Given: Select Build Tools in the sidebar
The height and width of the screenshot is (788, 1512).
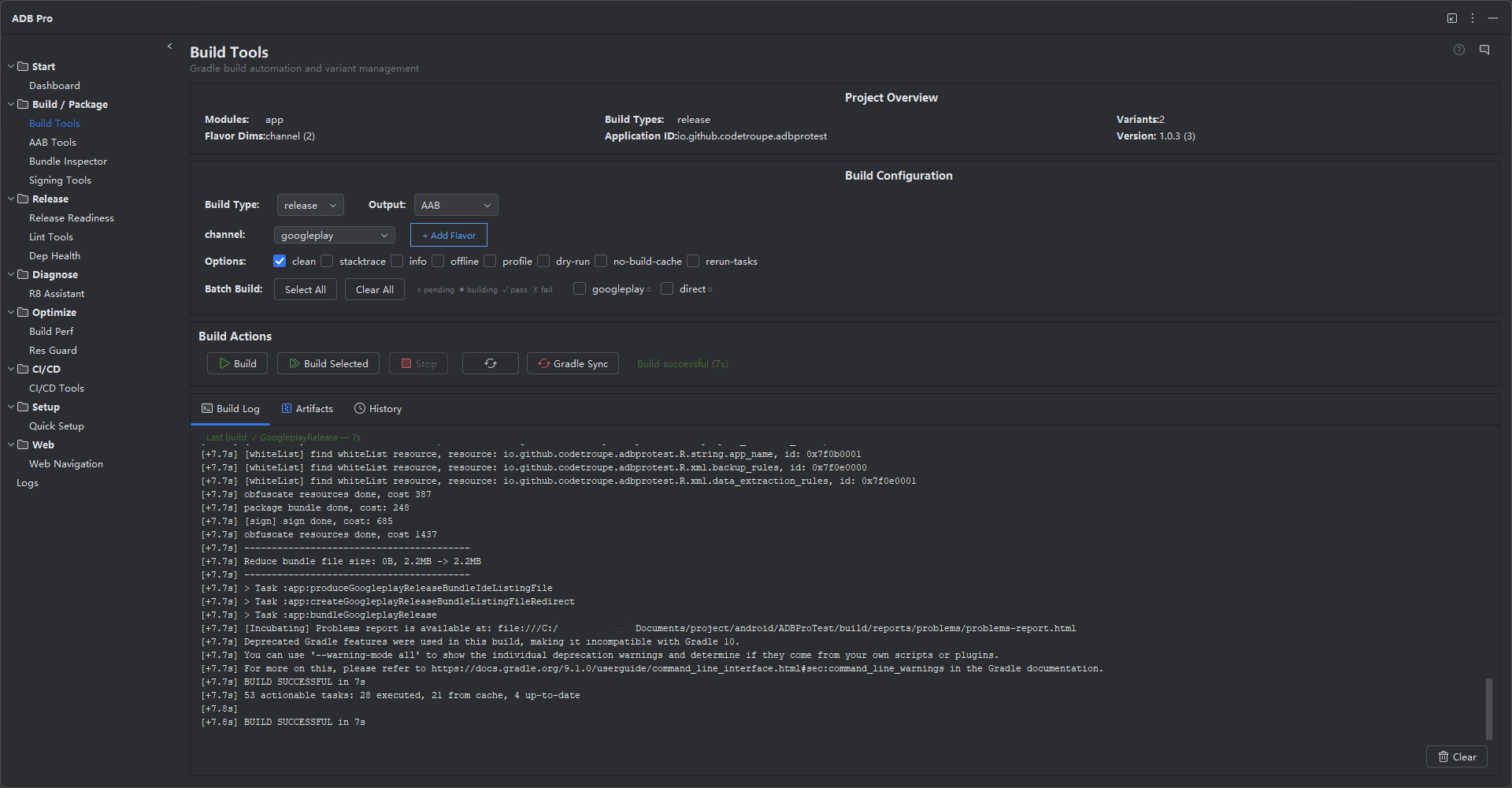Looking at the screenshot, I should pyautogui.click(x=54, y=123).
